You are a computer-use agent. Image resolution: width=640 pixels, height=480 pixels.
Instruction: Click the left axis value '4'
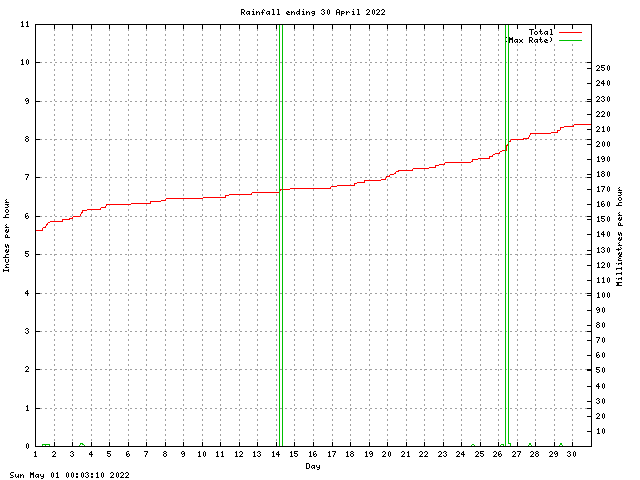click(x=27, y=293)
